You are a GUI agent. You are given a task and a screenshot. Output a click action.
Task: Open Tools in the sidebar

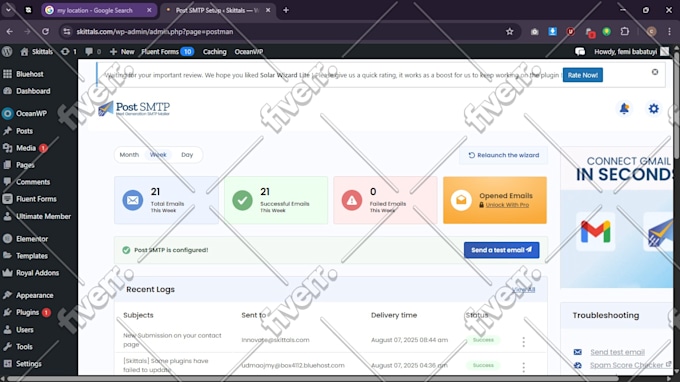pyautogui.click(x=24, y=346)
